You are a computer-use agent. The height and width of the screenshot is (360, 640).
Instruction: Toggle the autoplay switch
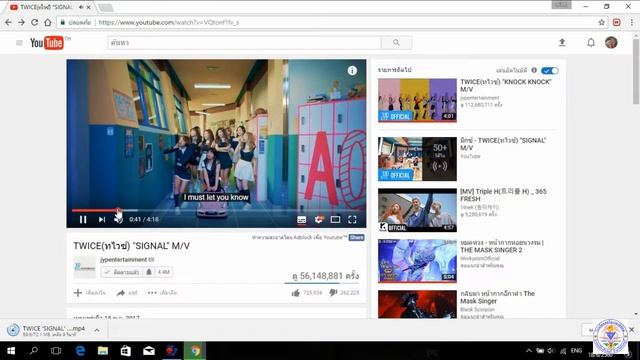coord(549,71)
